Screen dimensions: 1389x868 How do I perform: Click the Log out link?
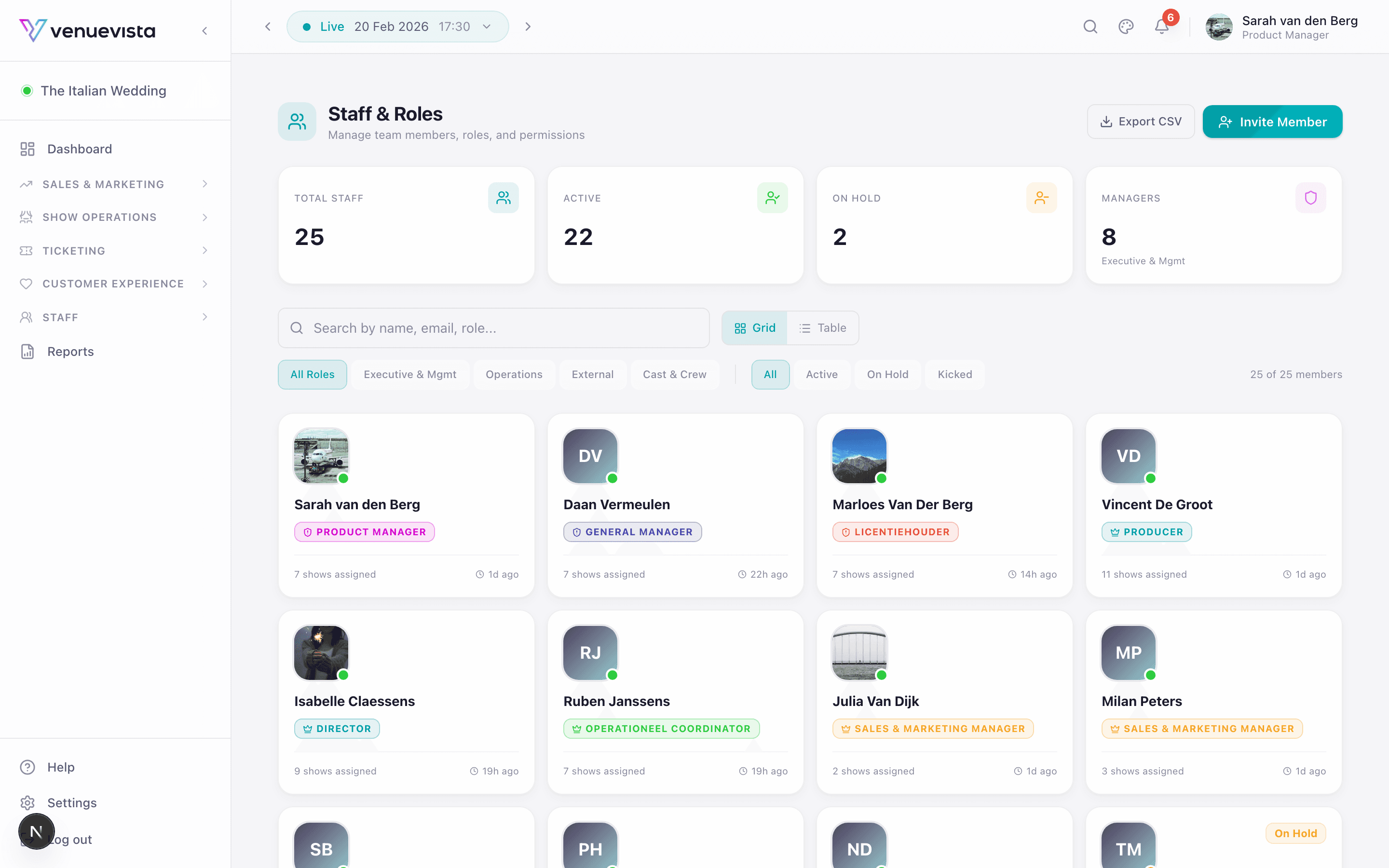[69, 839]
